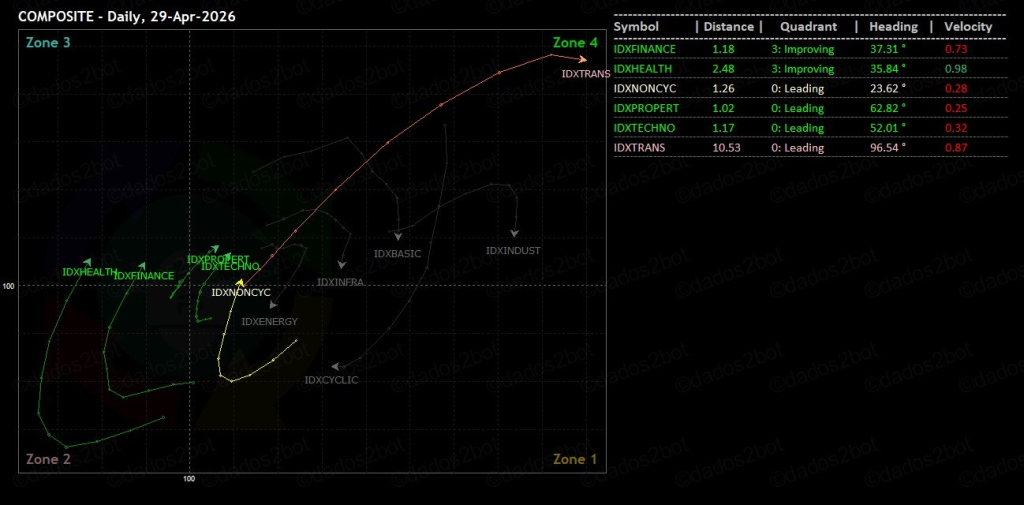The height and width of the screenshot is (505, 1024).
Task: Click the IDXHEALTH green arrowhead on chart
Action: (88, 261)
